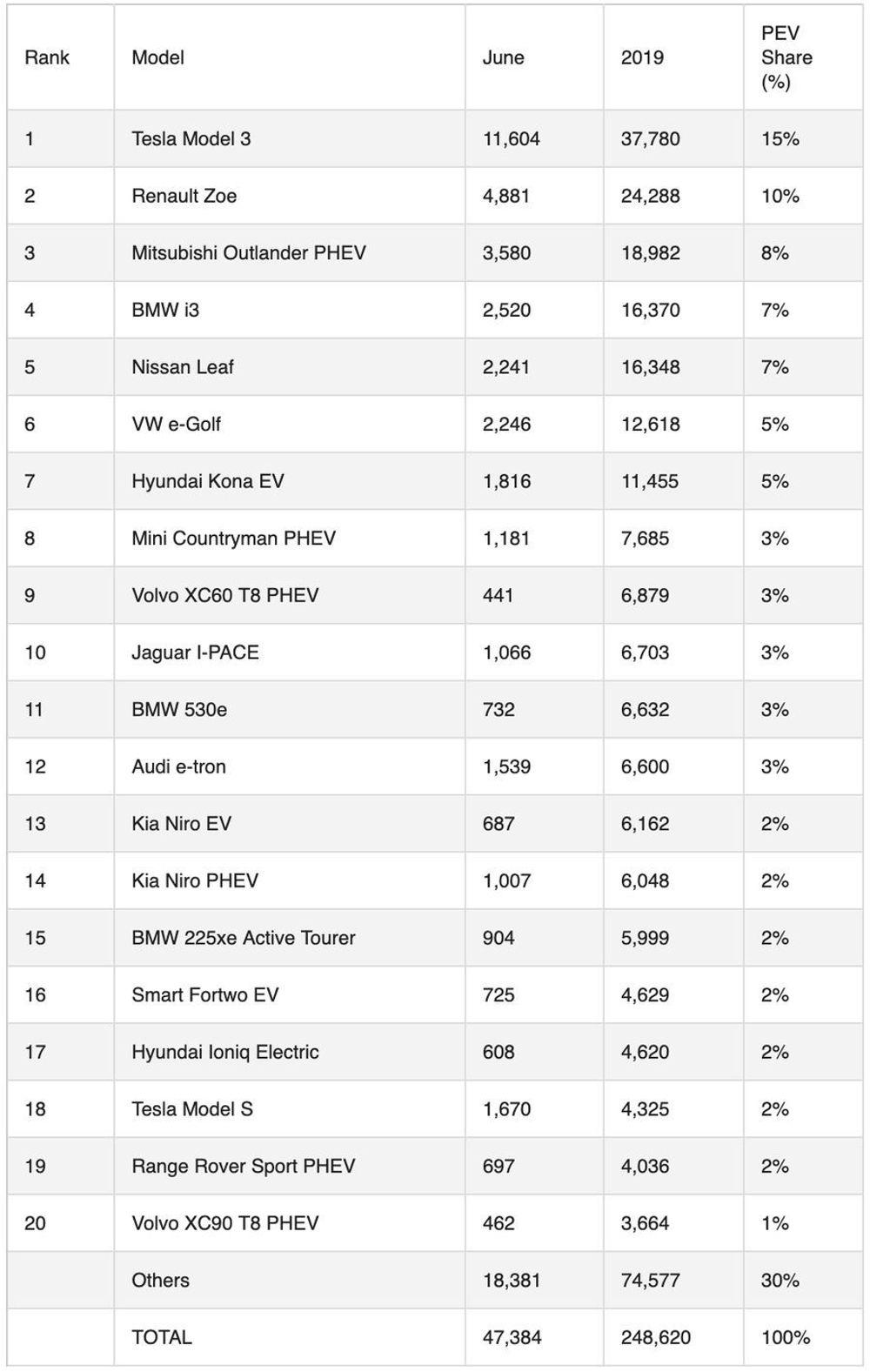
Task: Click the 2019 column header
Action: (642, 57)
